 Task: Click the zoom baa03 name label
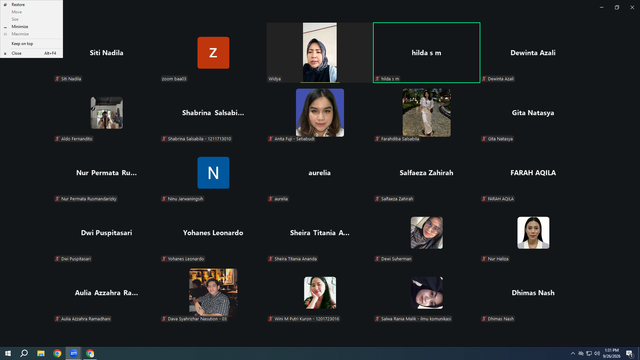[174, 79]
